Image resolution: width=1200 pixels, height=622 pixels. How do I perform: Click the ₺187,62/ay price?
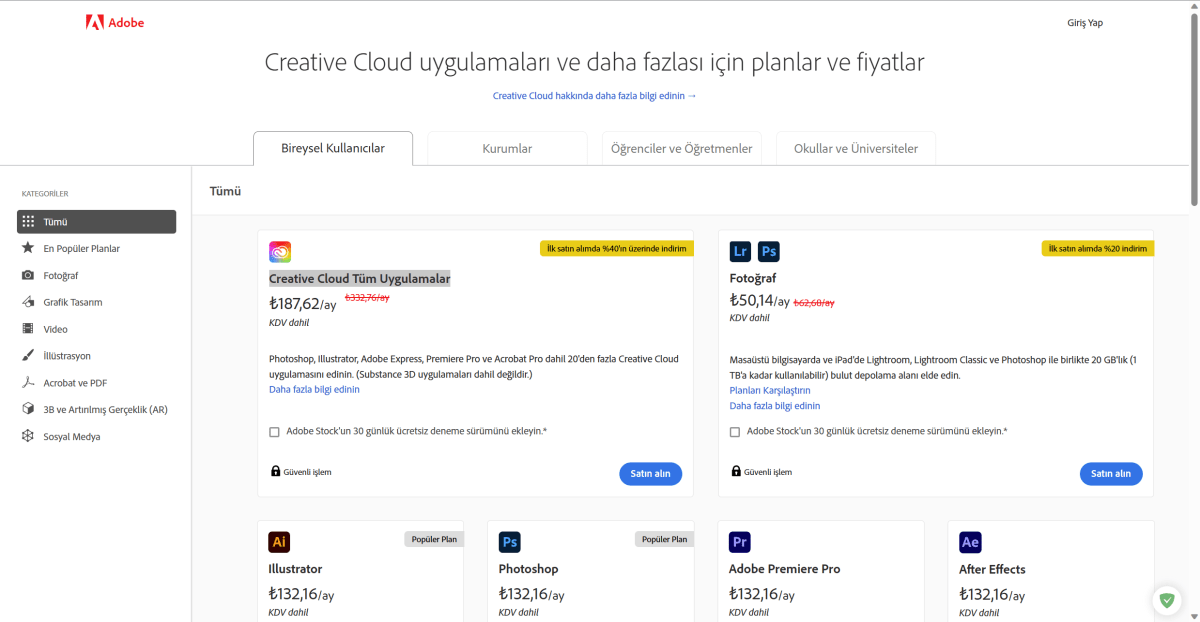point(303,304)
